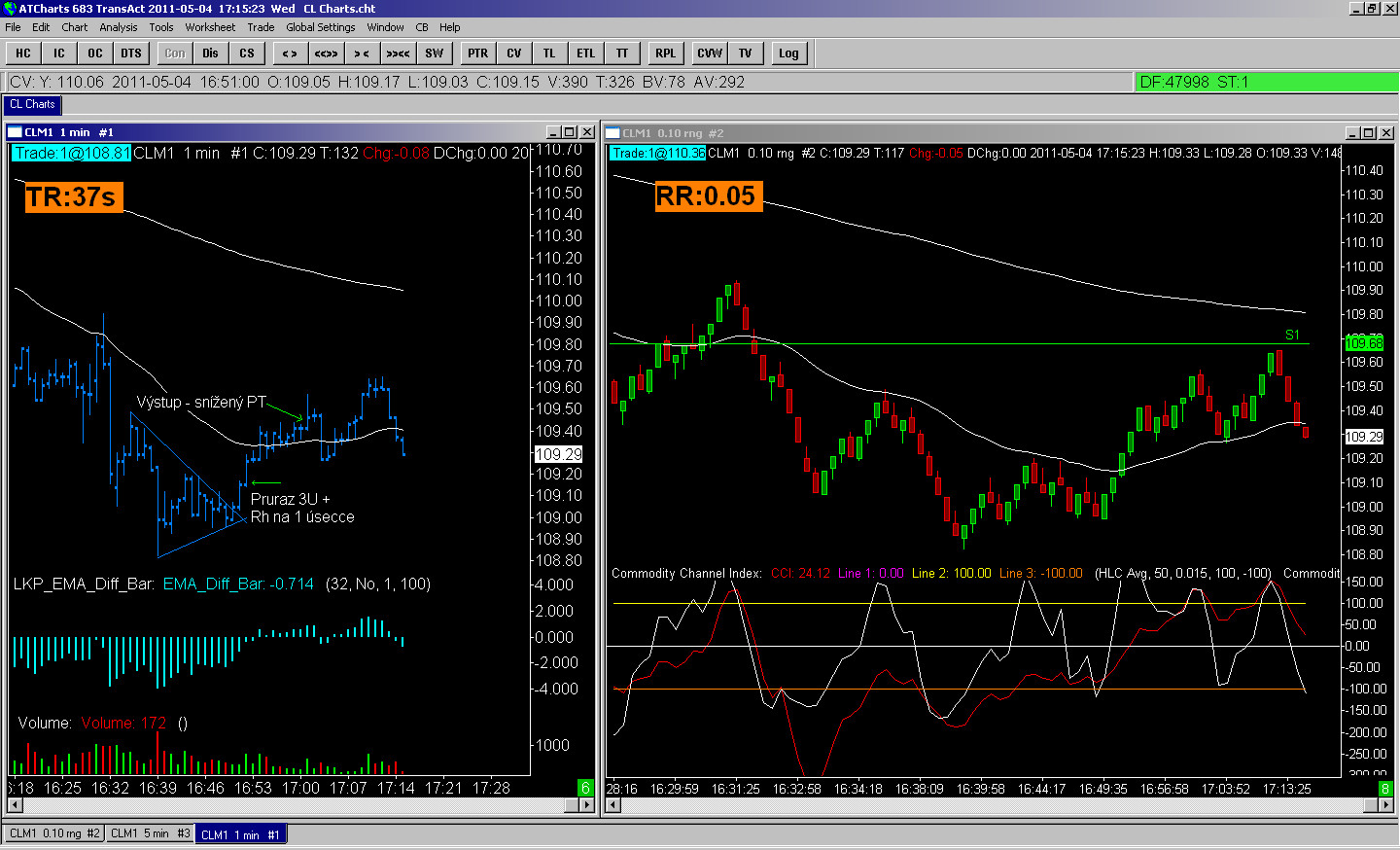Open the CB menu
Image resolution: width=1400 pixels, height=850 pixels.
(x=422, y=27)
